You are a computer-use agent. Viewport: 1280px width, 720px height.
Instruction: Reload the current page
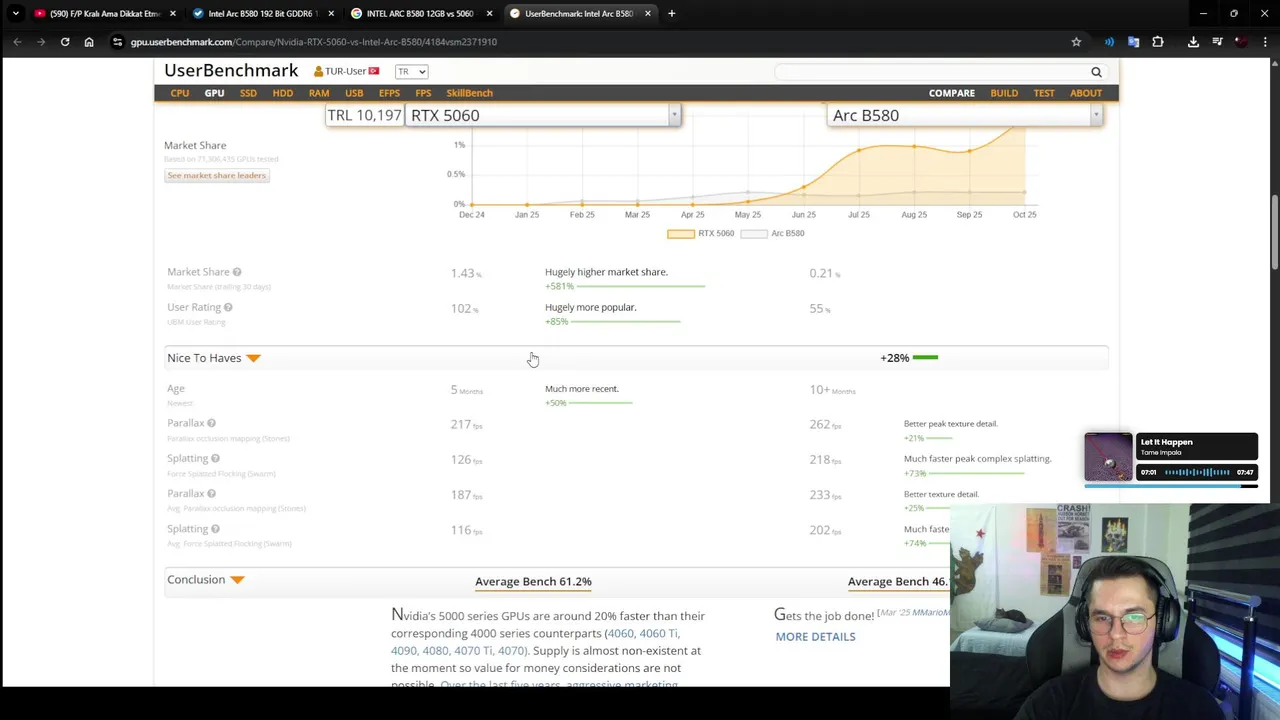65,42
